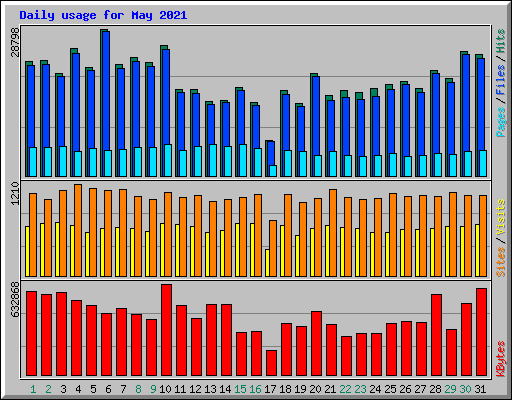Click day 5 on the x-axis
This screenshot has width=512, height=400.
tap(93, 389)
